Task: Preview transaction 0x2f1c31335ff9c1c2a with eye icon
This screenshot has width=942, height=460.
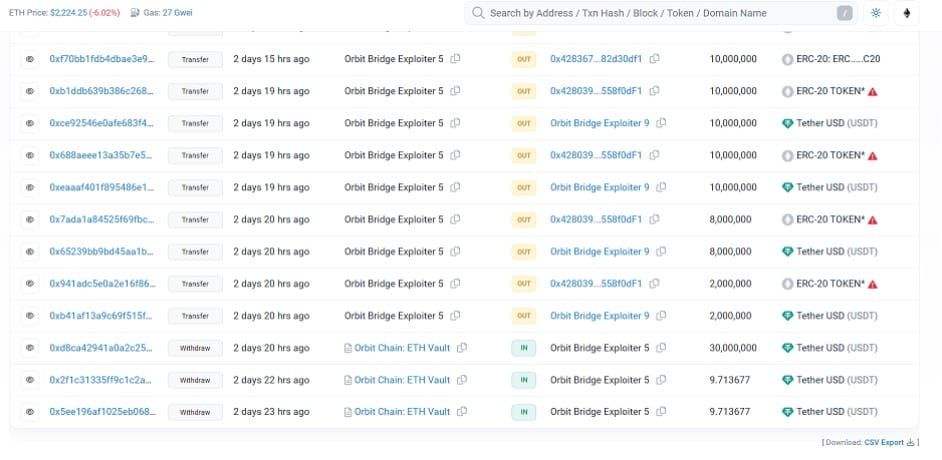Action: pyautogui.click(x=30, y=380)
